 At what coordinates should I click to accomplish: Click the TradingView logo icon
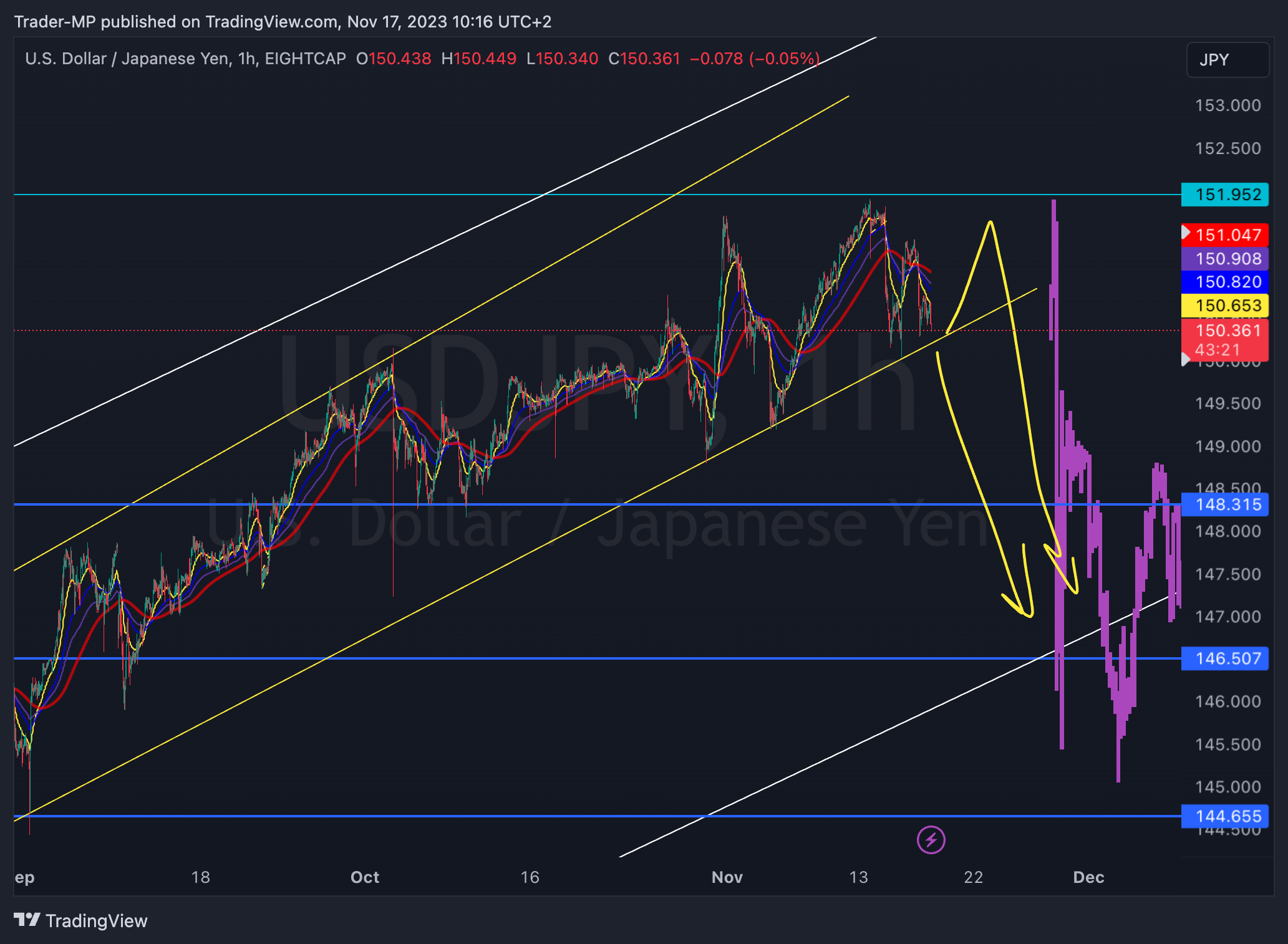point(27,920)
